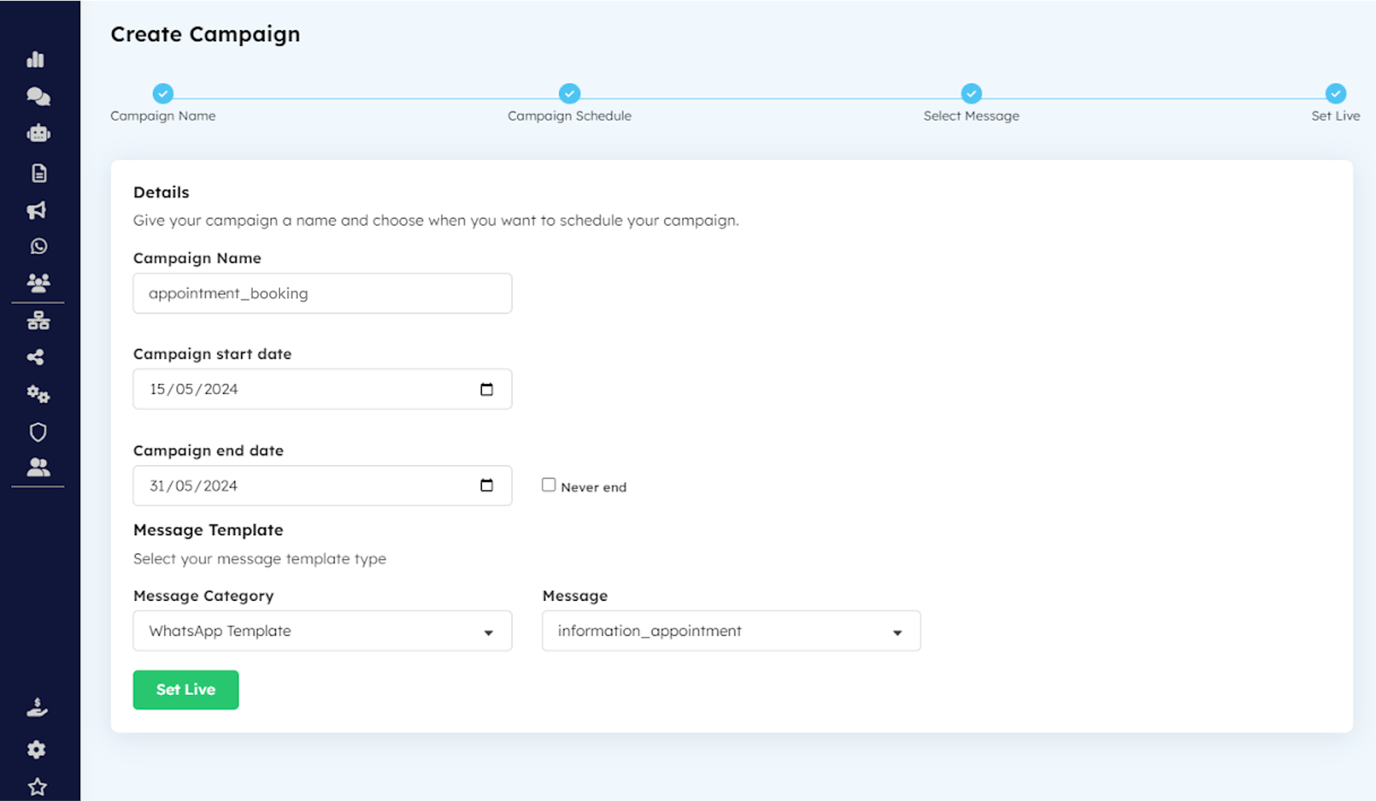Viewport: 1376px width, 801px height.
Task: Select the WhatsApp sidebar icon
Action: 37,245
